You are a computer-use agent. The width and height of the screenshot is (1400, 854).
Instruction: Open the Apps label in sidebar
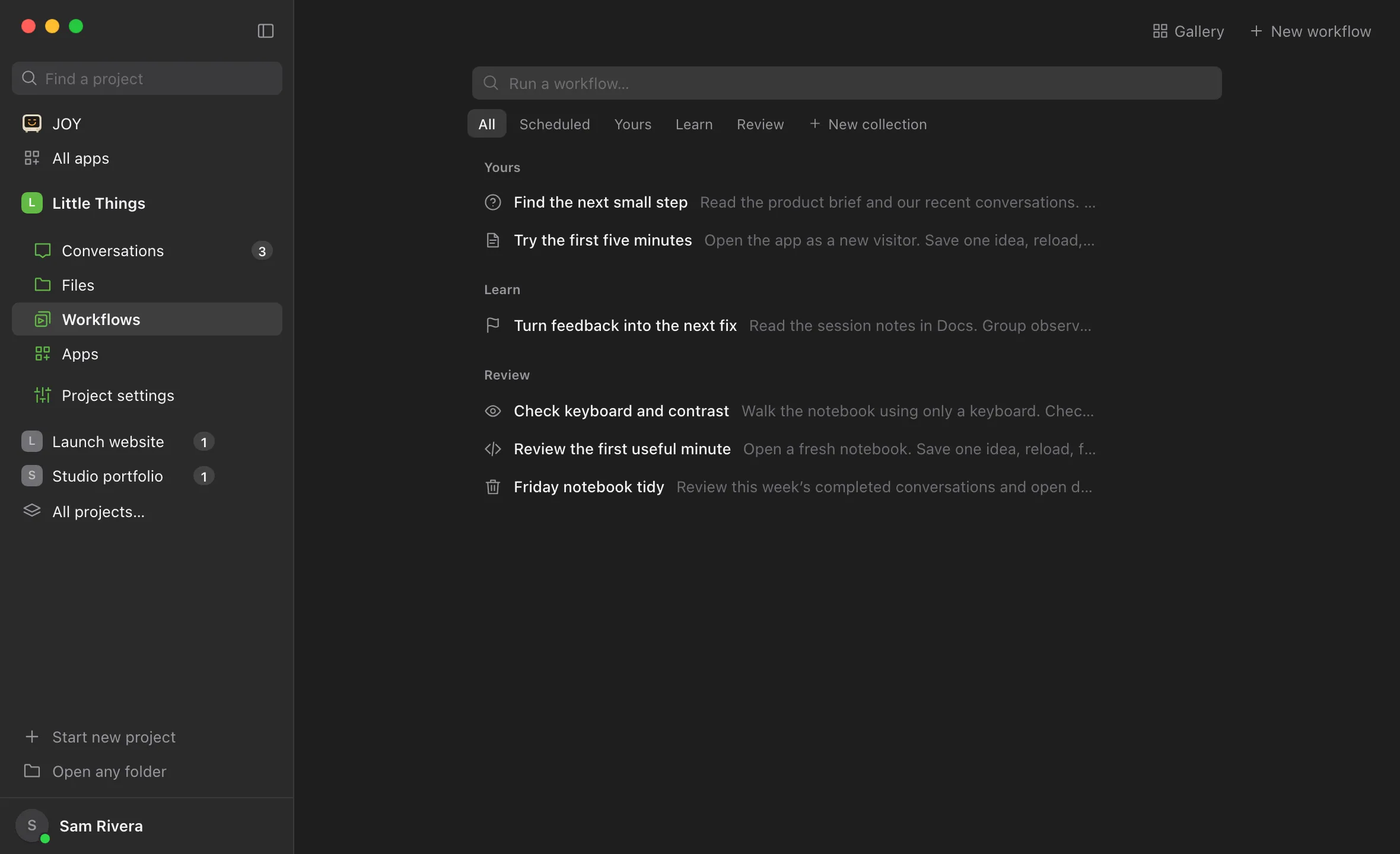pyautogui.click(x=80, y=354)
